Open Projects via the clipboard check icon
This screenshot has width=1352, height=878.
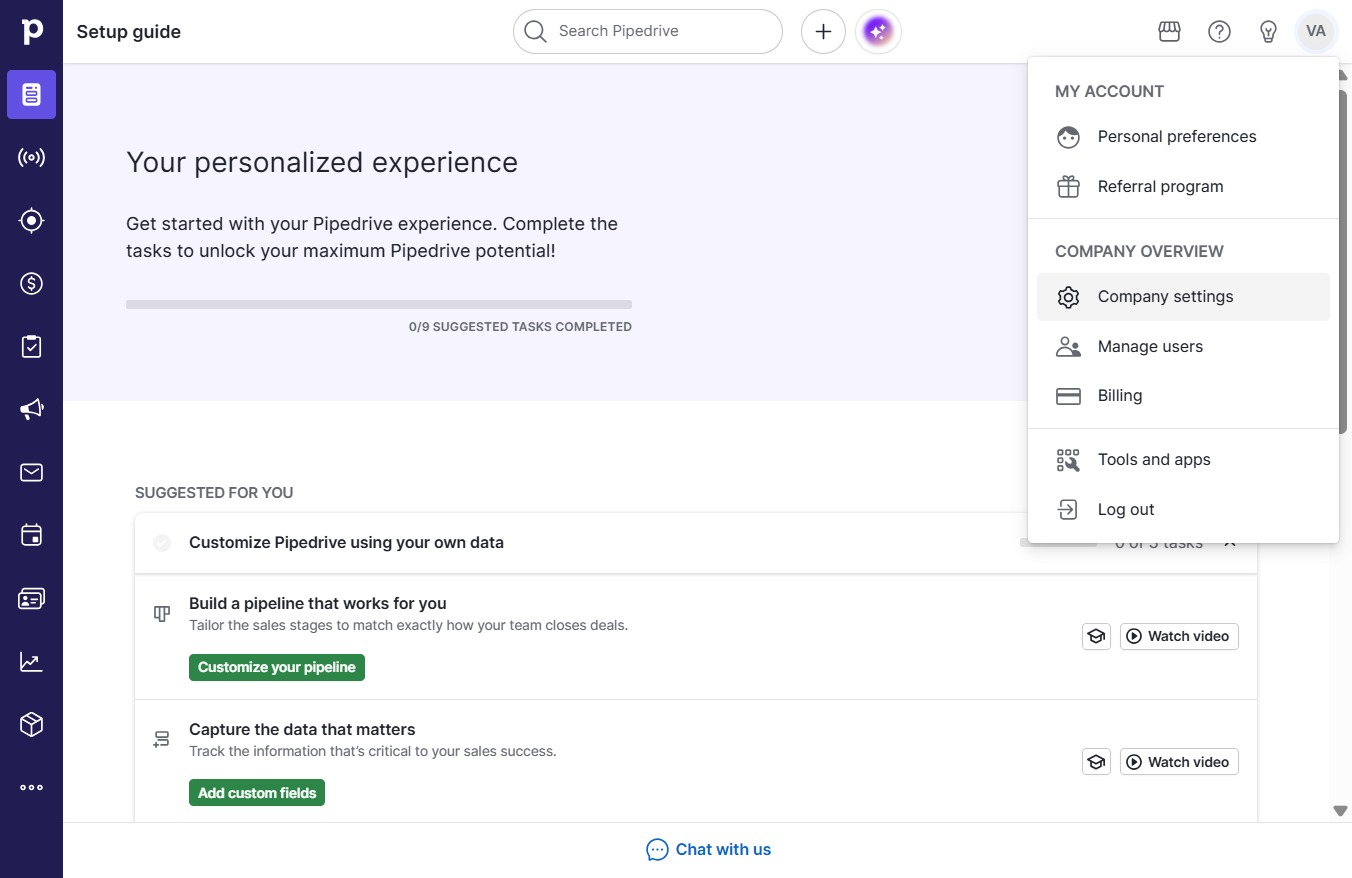click(31, 347)
